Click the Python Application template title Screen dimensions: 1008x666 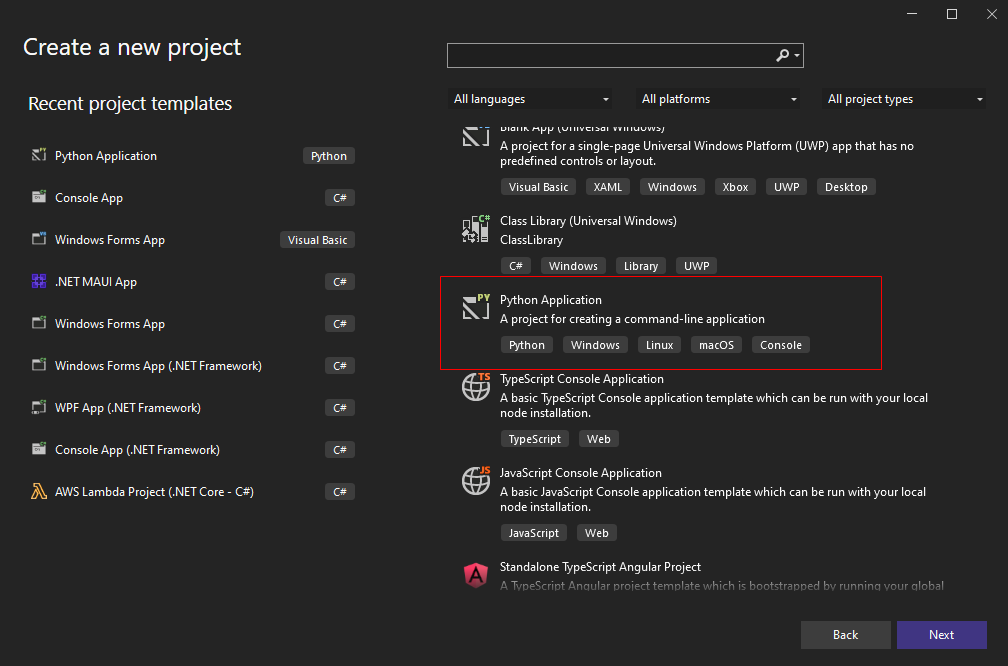tap(551, 300)
